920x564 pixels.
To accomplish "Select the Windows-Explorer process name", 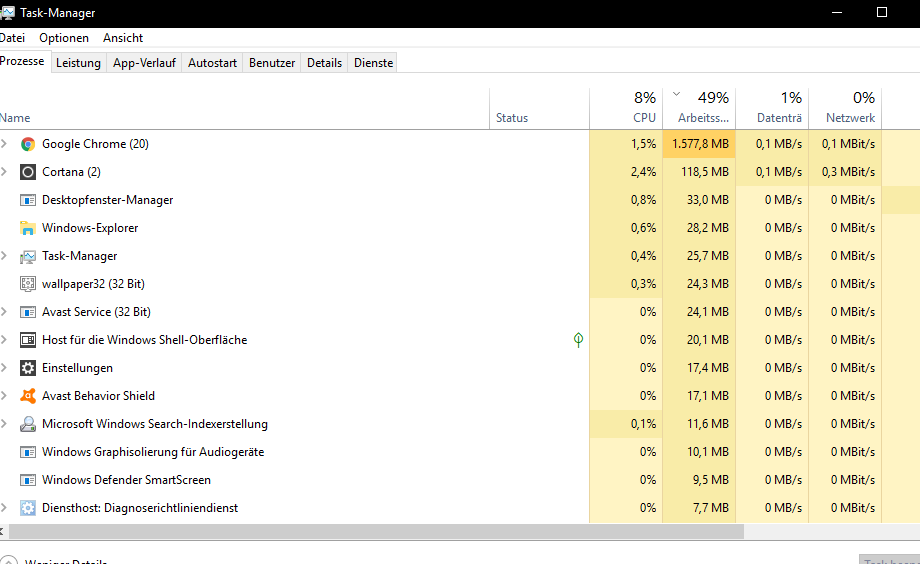I will pos(90,228).
